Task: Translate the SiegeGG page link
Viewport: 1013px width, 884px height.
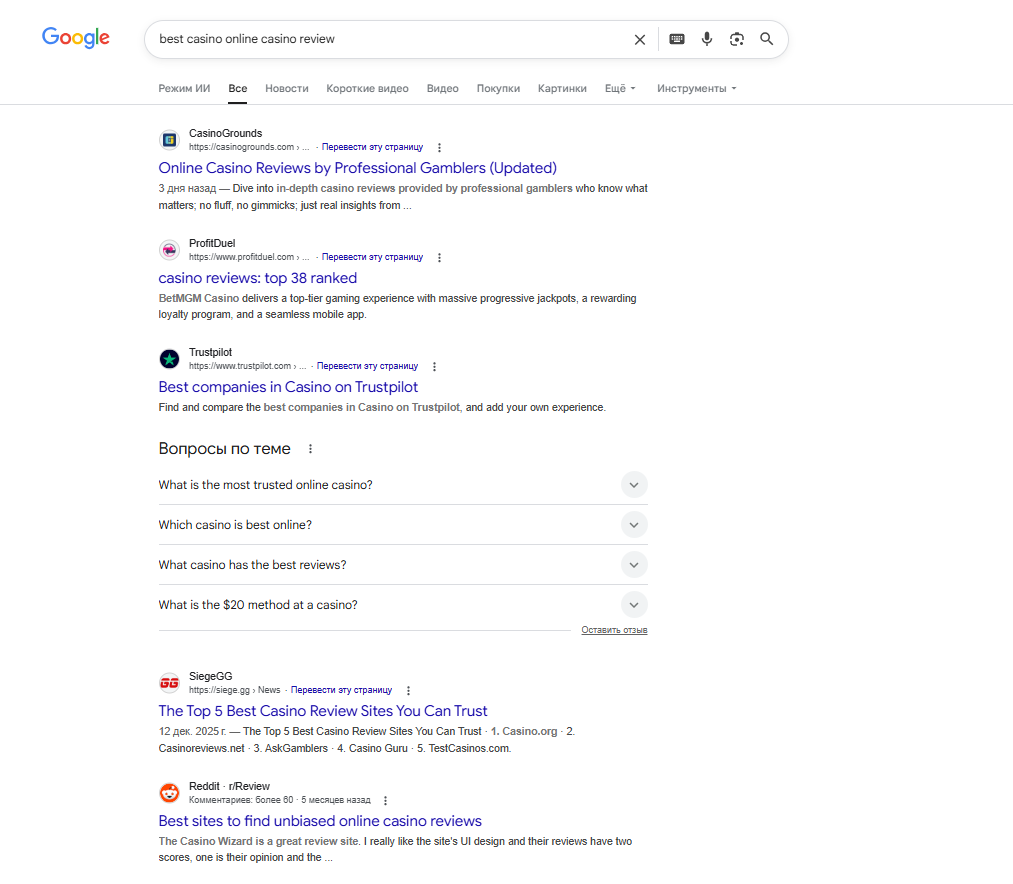Action: 341,690
